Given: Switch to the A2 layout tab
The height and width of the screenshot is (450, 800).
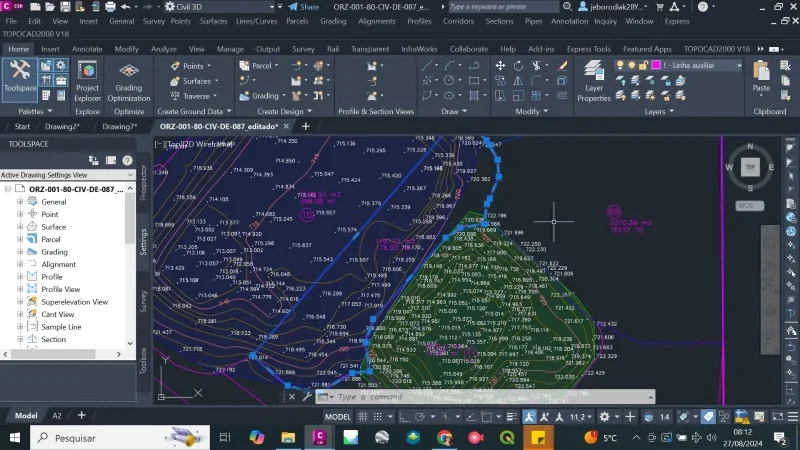Looking at the screenshot, I should [x=57, y=415].
